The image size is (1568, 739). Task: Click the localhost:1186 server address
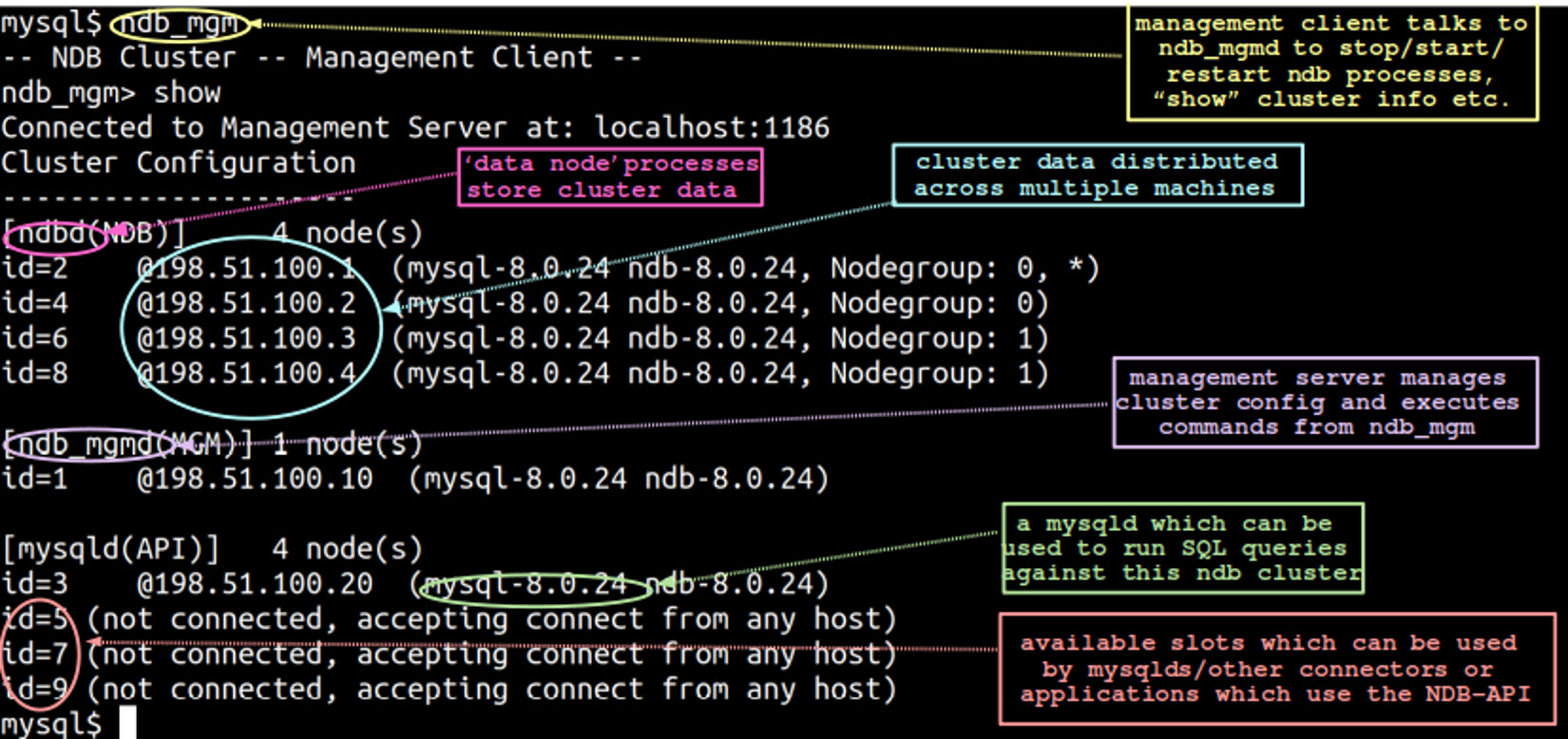[712, 127]
